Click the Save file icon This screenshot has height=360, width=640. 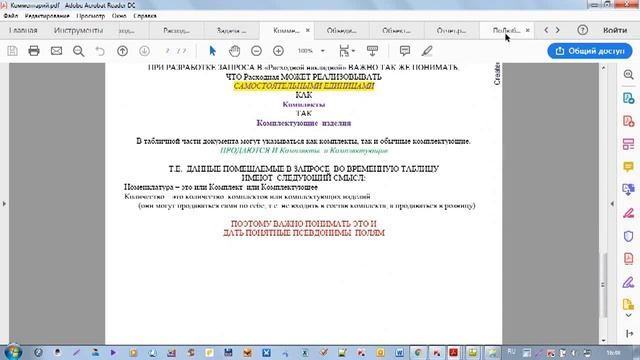click(x=12, y=51)
